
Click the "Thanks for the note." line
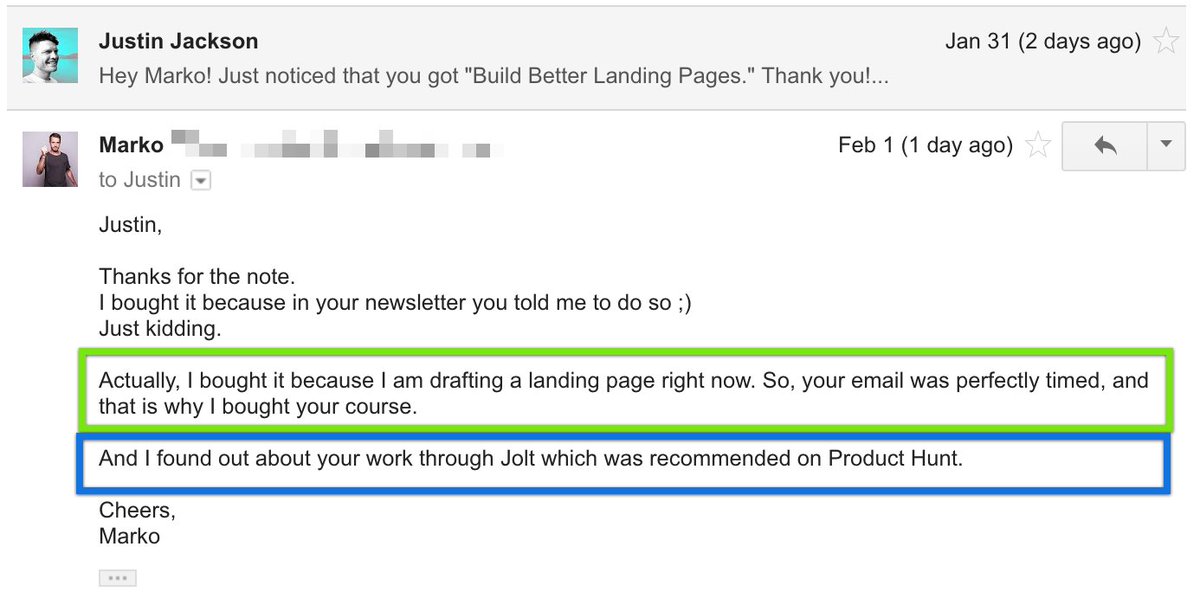[x=197, y=277]
